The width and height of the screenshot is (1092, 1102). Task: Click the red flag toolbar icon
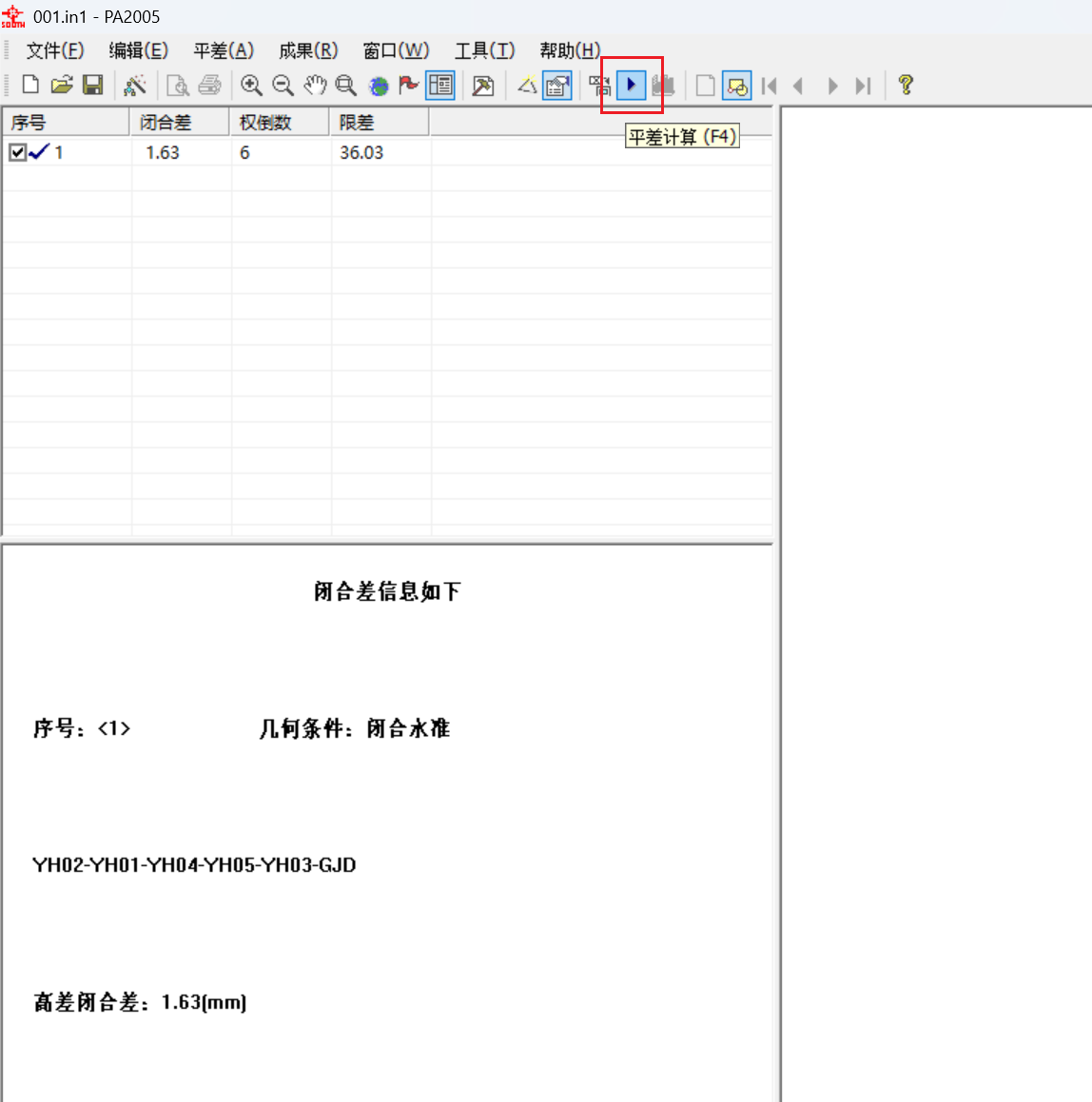tap(408, 85)
